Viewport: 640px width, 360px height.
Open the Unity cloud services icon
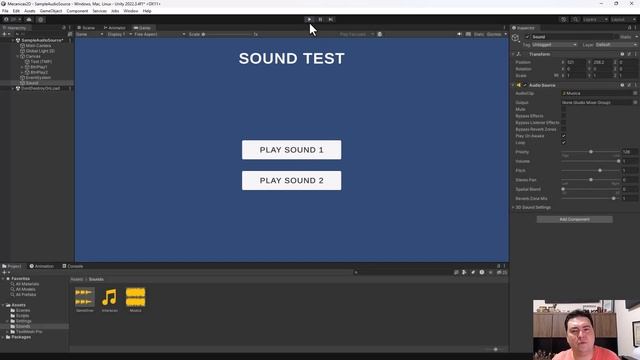[29, 19]
